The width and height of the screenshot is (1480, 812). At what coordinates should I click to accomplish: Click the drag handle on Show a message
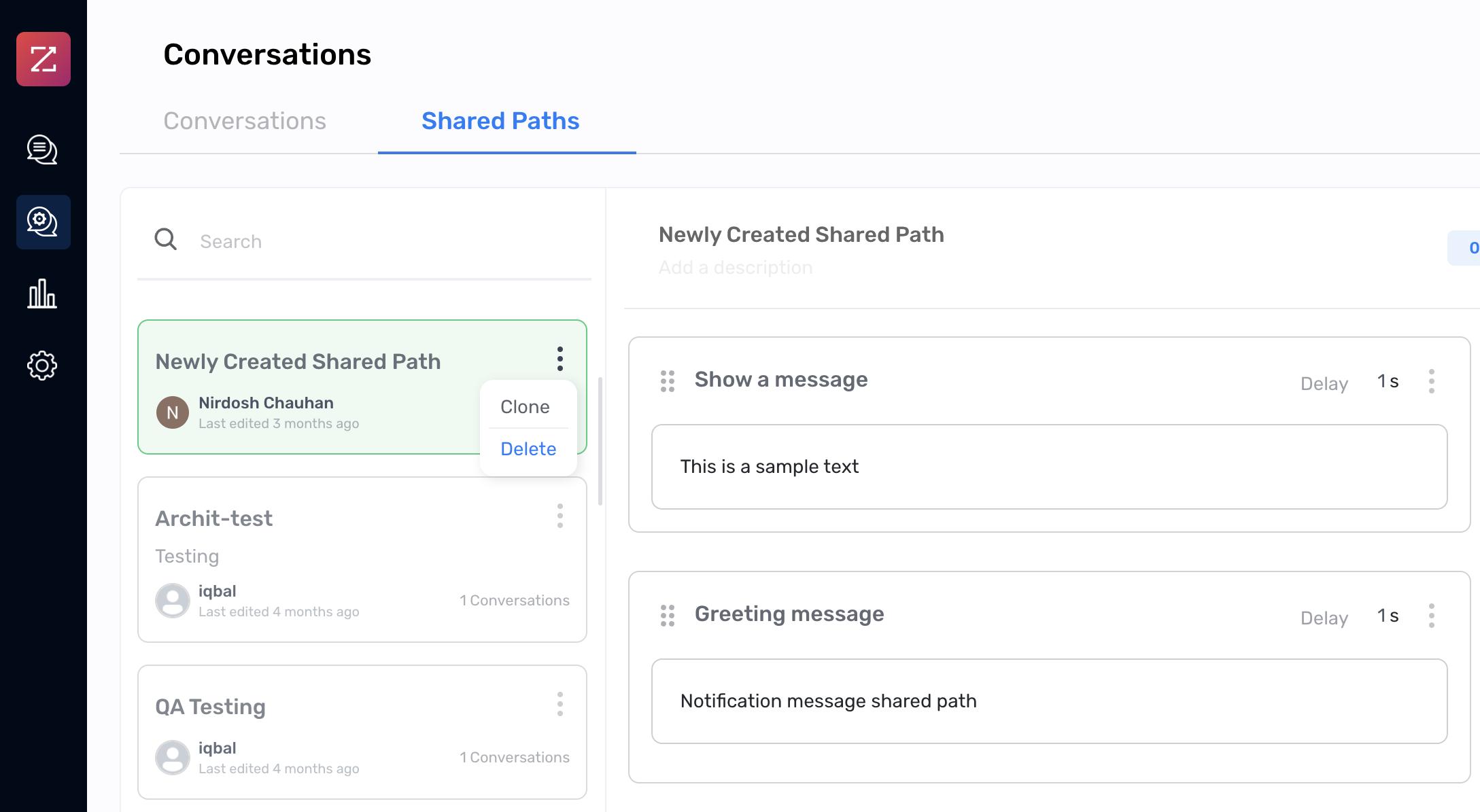pyautogui.click(x=666, y=381)
